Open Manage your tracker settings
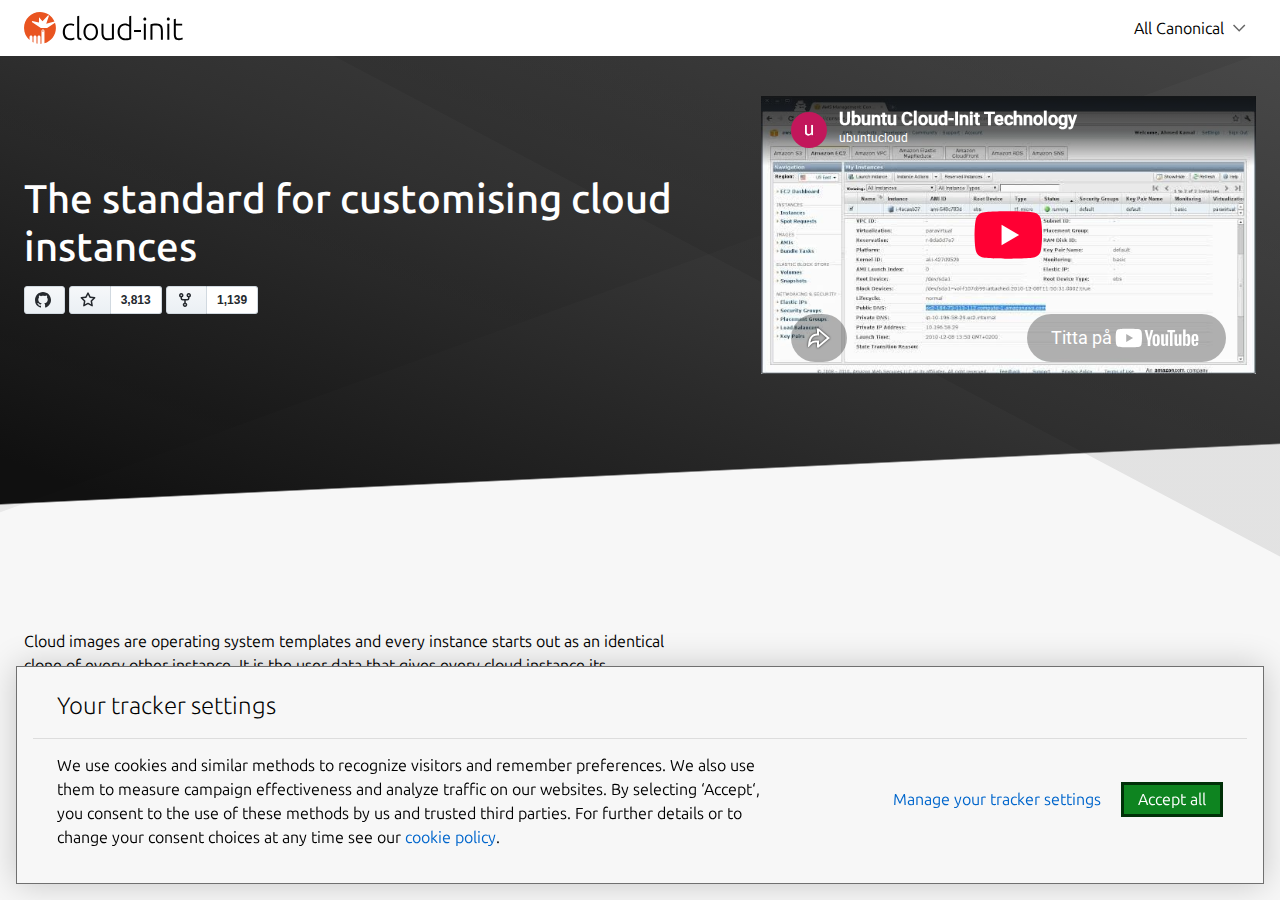Screen dimensions: 1280x900 pos(997,799)
